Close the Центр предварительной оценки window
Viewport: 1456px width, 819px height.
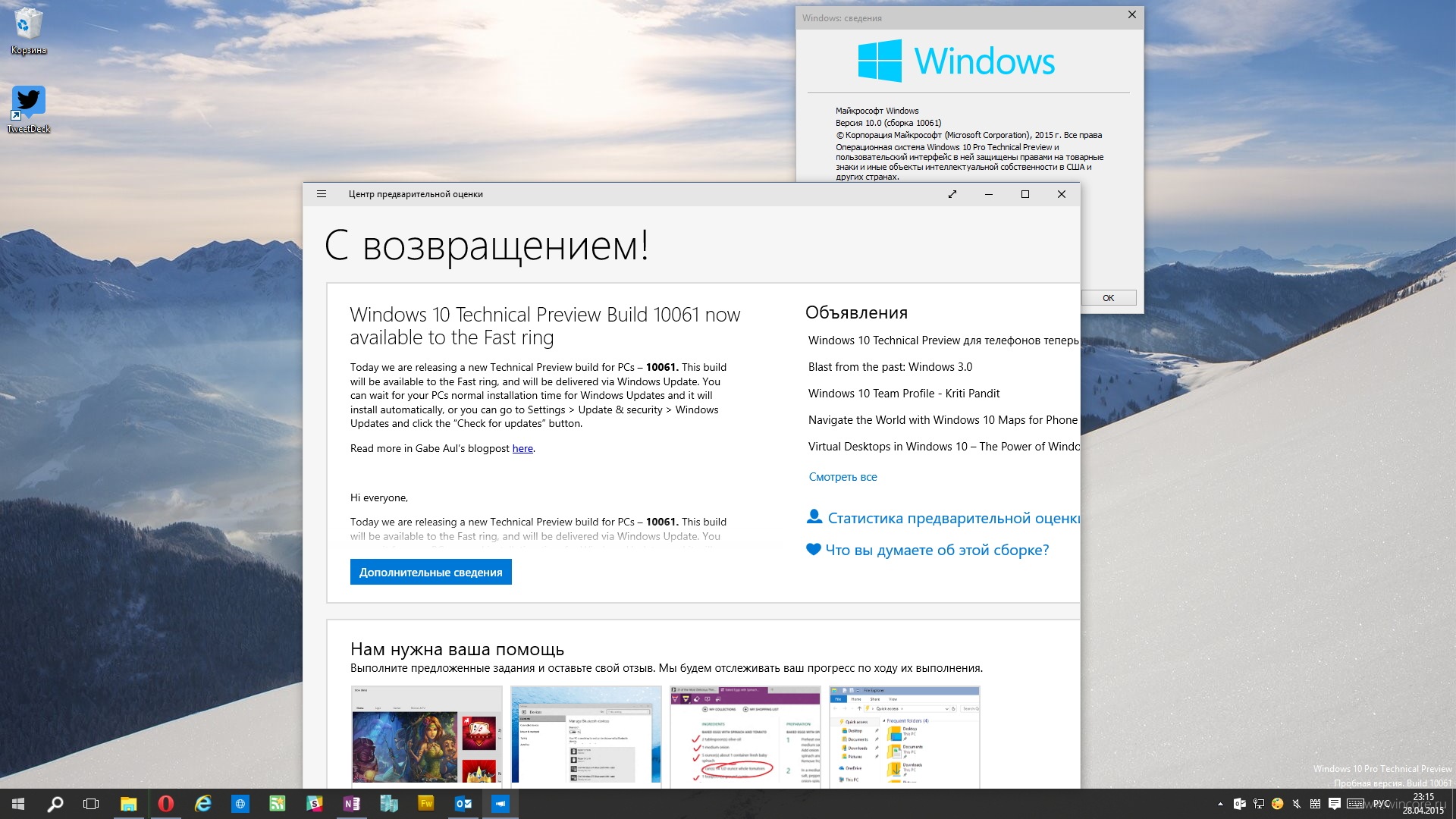1062,194
